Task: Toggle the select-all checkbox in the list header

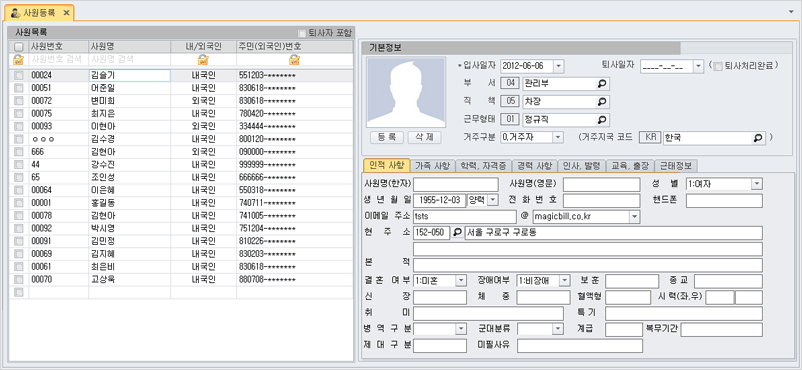Action: [19, 47]
